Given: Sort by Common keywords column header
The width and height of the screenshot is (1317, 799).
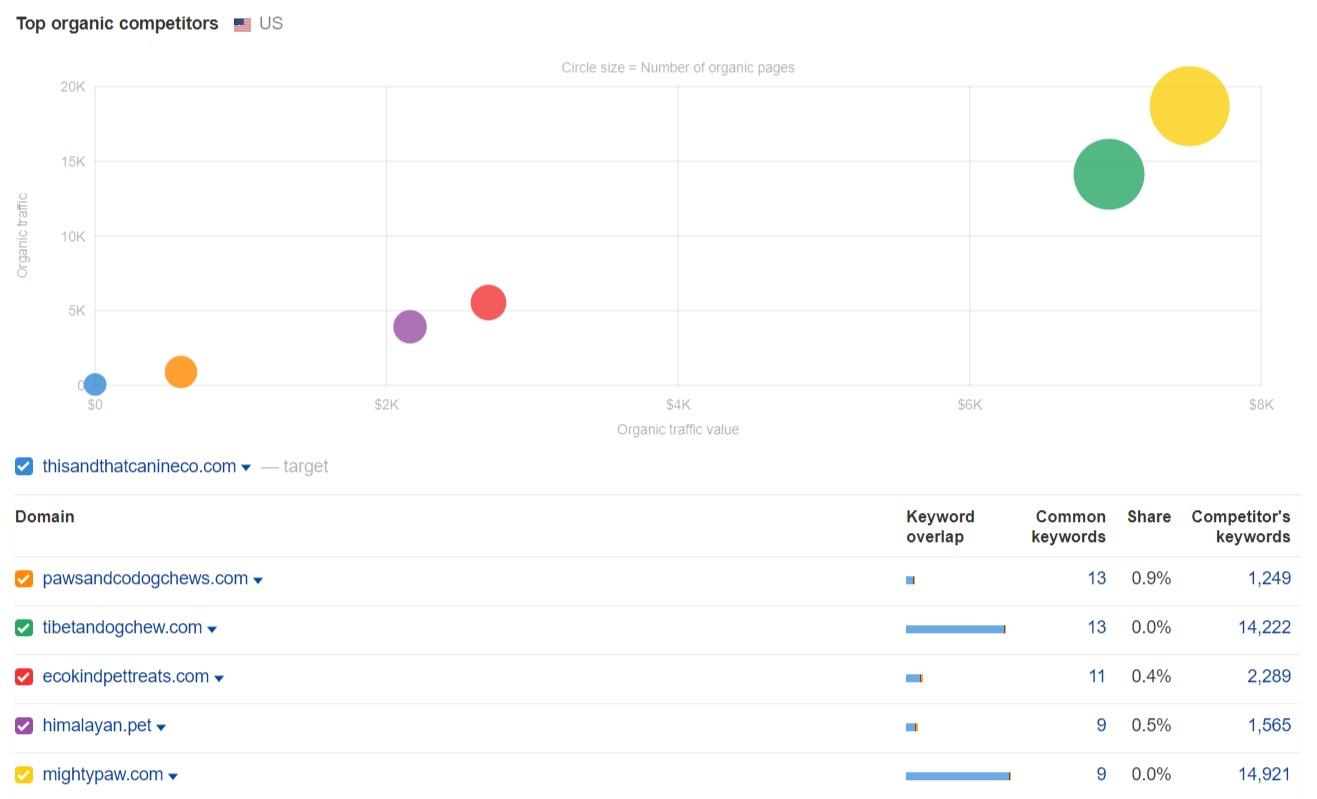Looking at the screenshot, I should [x=1070, y=526].
